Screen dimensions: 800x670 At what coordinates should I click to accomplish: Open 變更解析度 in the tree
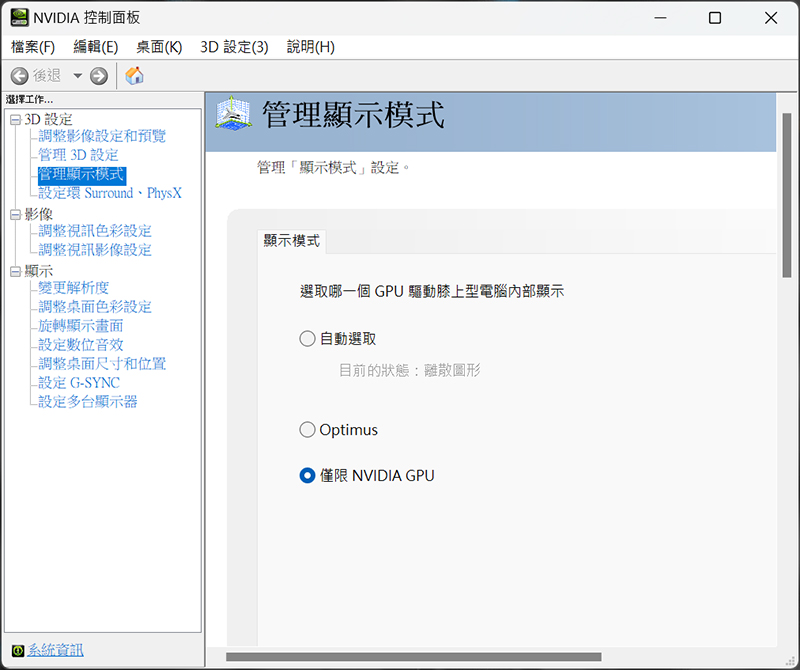[73, 288]
